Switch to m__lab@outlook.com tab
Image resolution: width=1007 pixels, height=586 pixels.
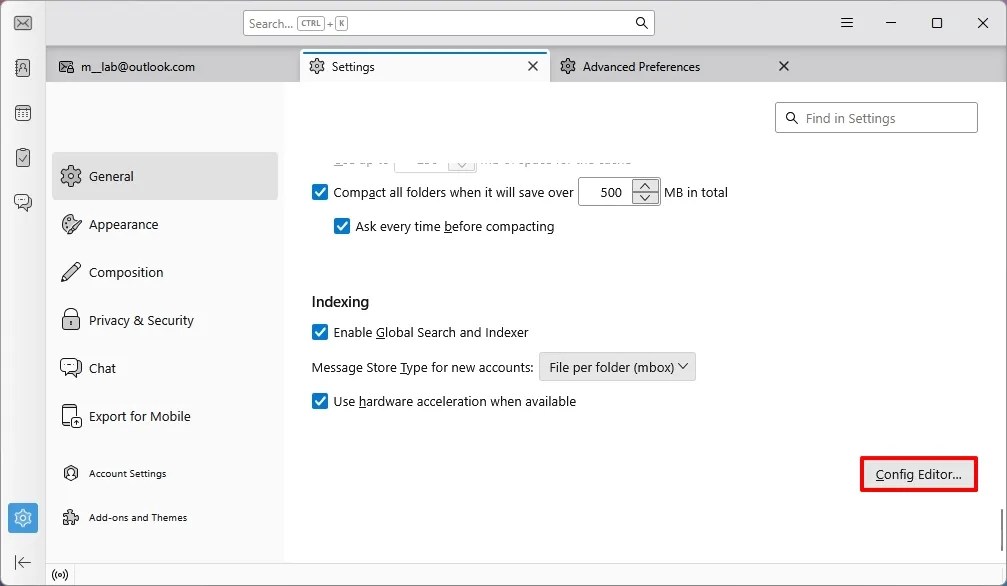[172, 67]
